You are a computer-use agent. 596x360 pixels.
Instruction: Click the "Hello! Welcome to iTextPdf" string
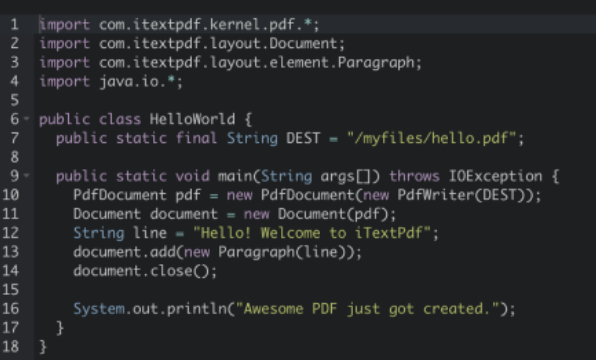pyautogui.click(x=312, y=233)
